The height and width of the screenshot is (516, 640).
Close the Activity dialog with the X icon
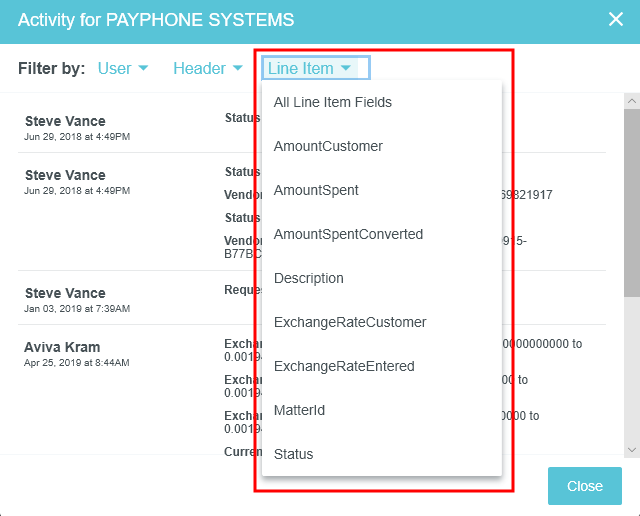pyautogui.click(x=616, y=19)
